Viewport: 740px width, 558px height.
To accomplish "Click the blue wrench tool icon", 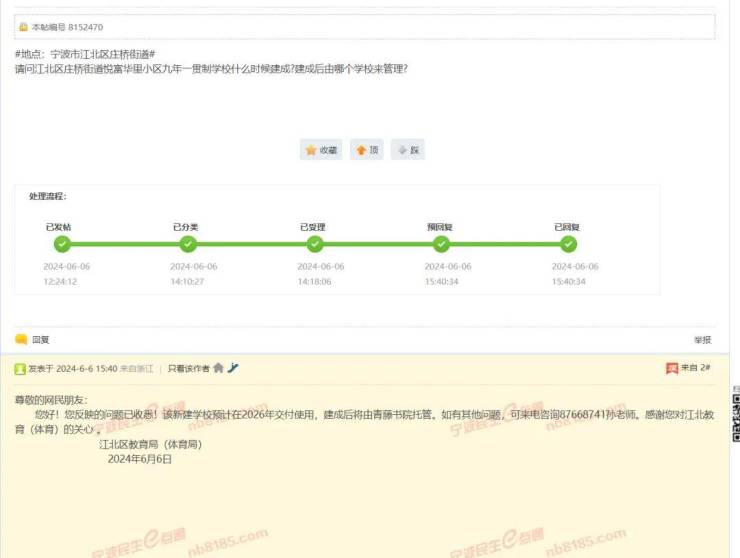I will [x=233, y=368].
